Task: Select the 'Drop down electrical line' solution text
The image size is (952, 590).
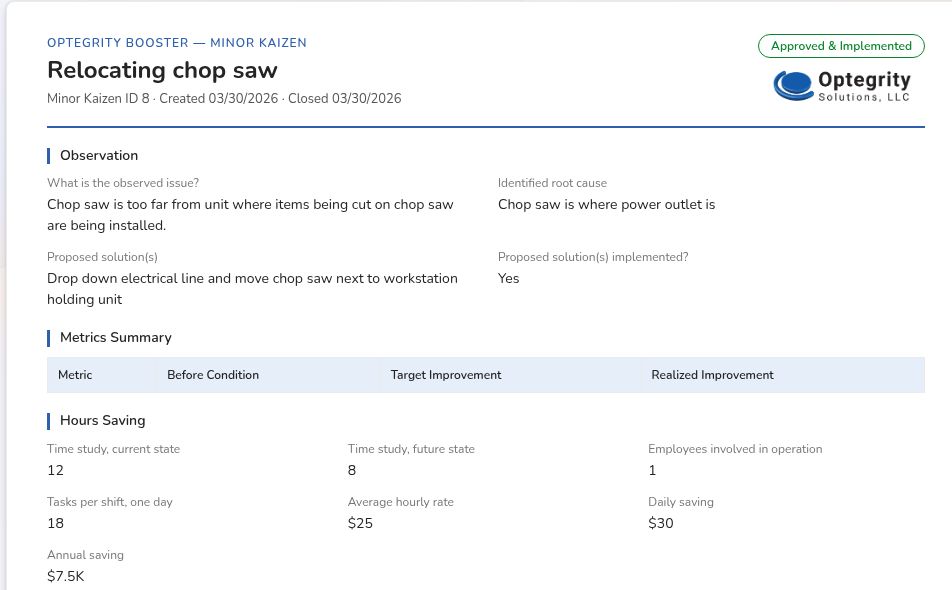Action: coord(253,289)
